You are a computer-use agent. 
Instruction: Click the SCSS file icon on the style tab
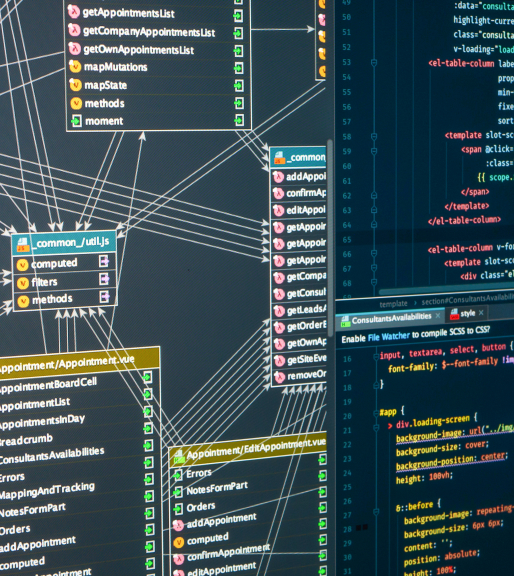click(454, 314)
